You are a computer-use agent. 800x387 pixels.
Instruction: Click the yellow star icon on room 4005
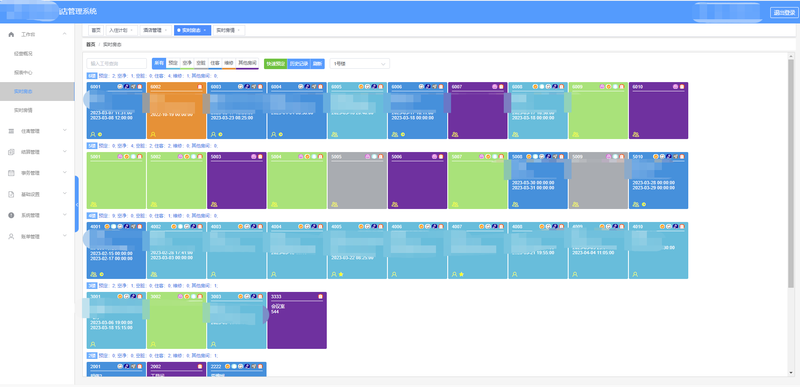pos(341,274)
